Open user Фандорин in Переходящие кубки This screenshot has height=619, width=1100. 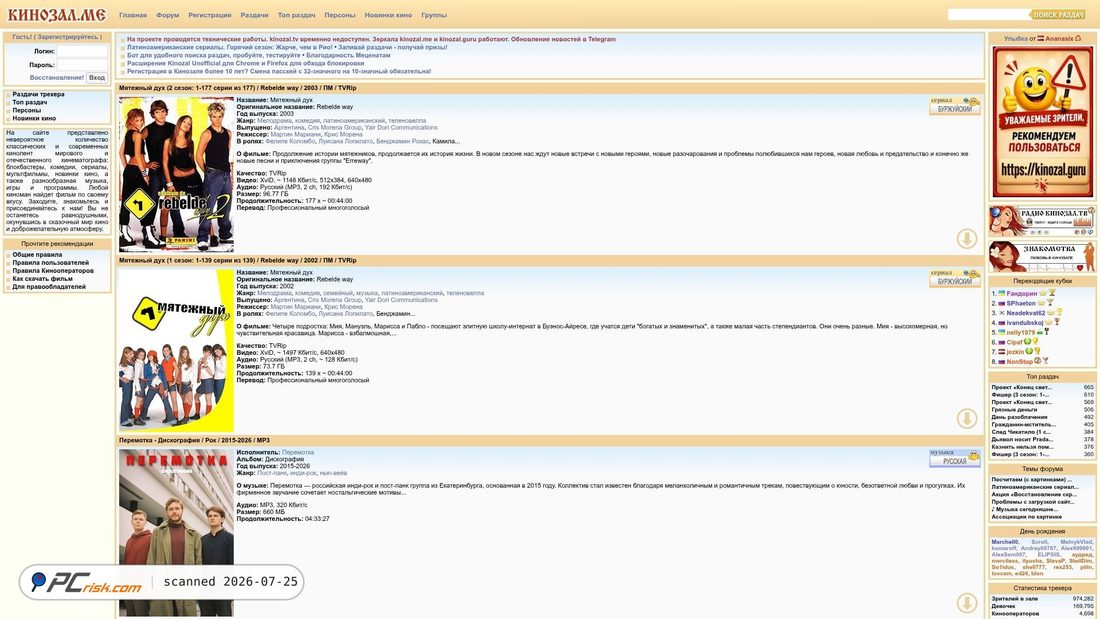point(1021,293)
